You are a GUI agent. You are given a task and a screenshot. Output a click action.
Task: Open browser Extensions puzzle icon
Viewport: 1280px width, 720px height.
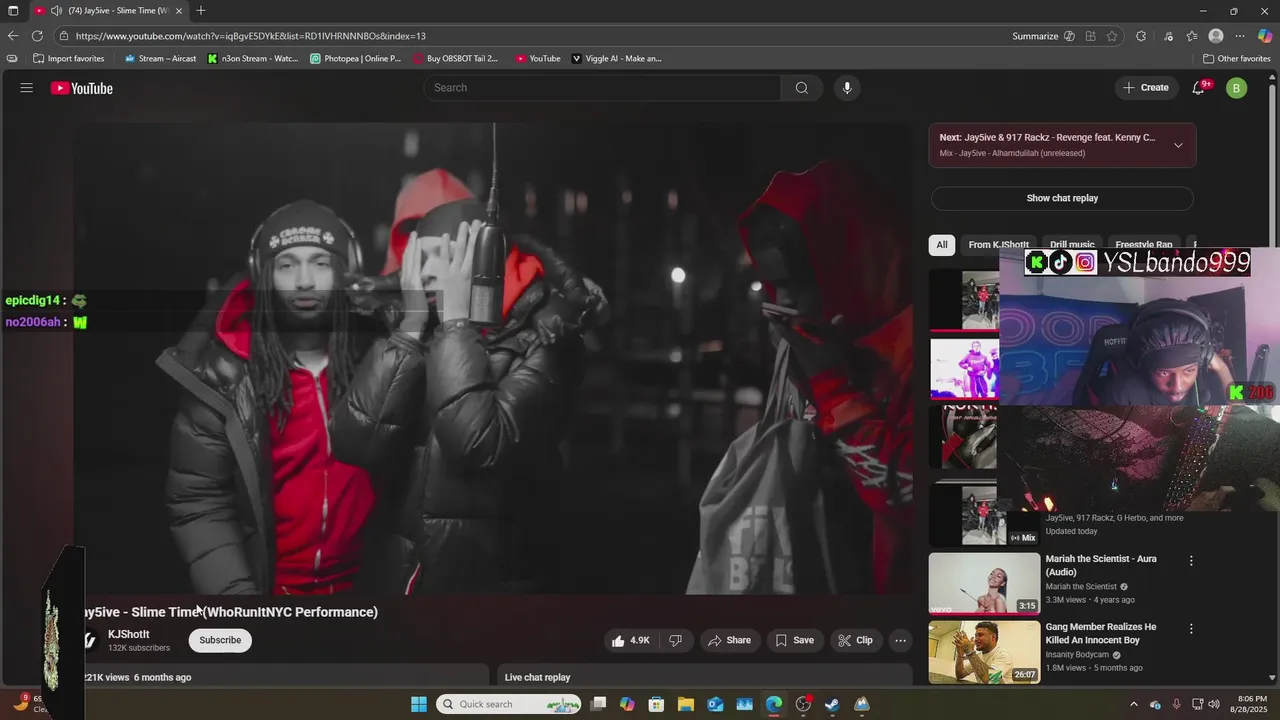click(1141, 36)
